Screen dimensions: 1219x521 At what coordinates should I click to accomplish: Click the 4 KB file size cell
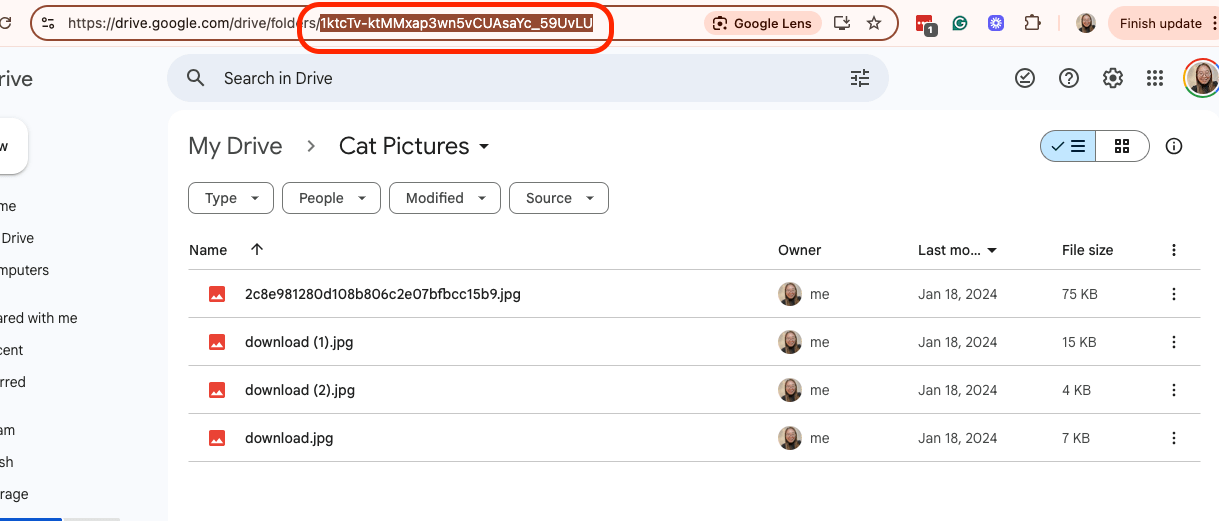1076,390
